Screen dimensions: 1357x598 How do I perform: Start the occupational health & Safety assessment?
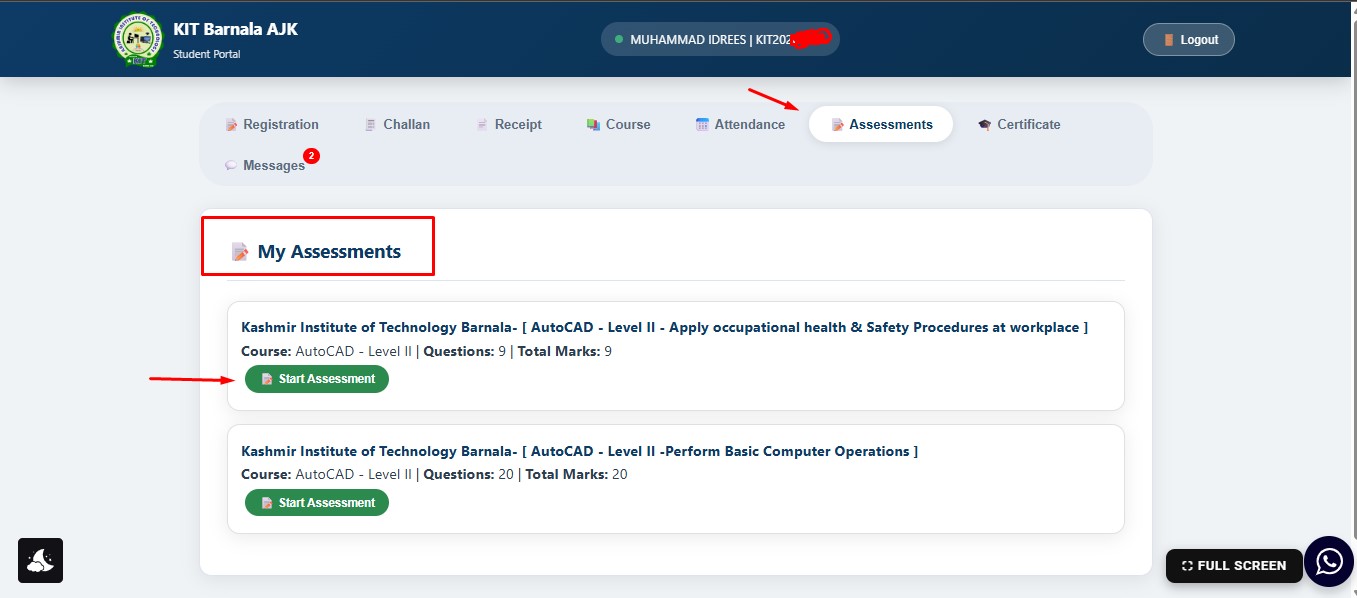pos(317,379)
